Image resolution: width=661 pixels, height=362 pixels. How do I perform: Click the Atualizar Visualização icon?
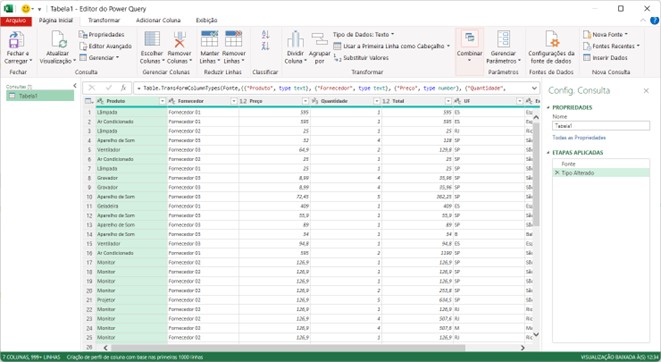pos(59,40)
